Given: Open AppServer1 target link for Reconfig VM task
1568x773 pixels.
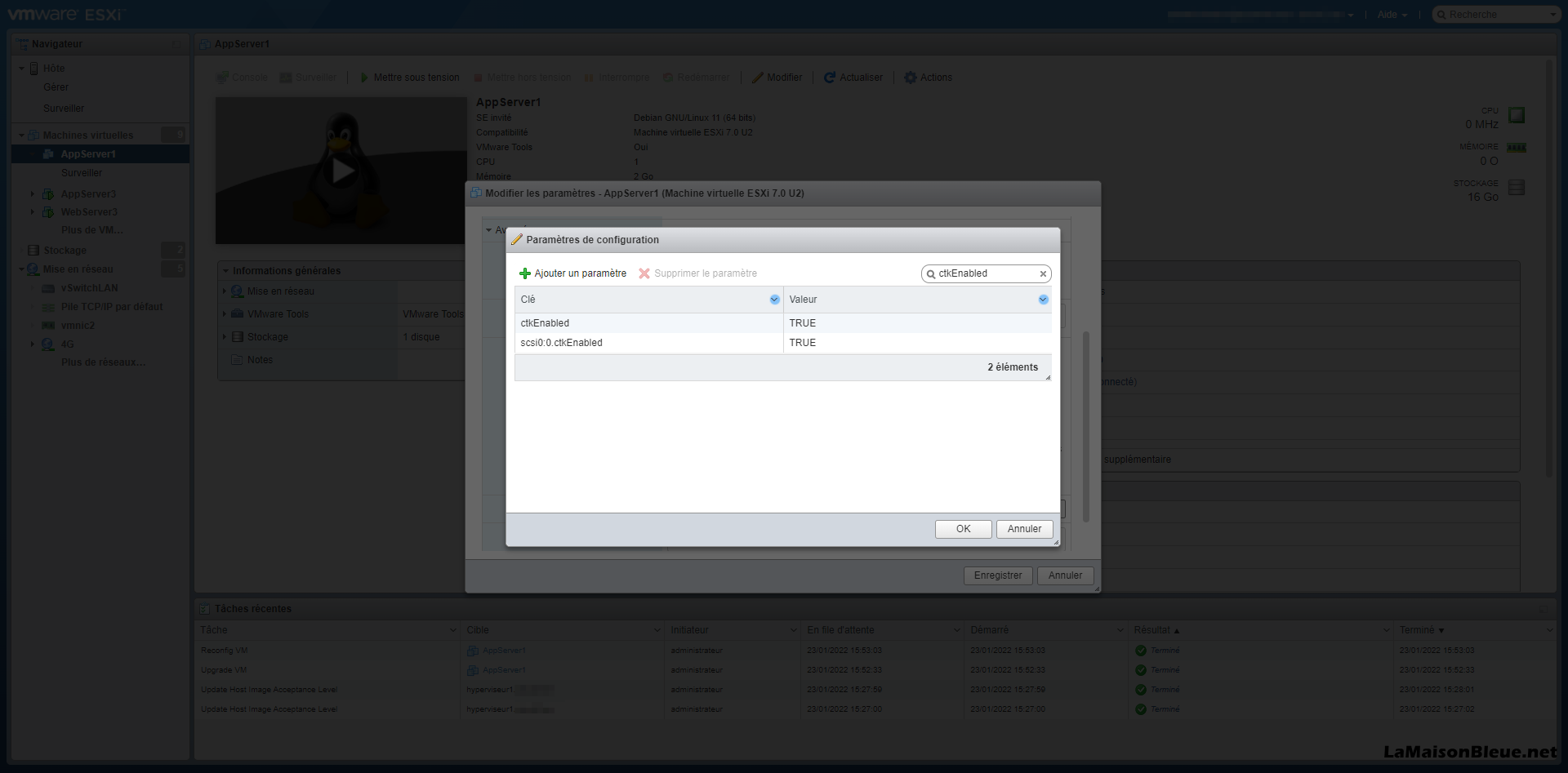Looking at the screenshot, I should coord(504,651).
